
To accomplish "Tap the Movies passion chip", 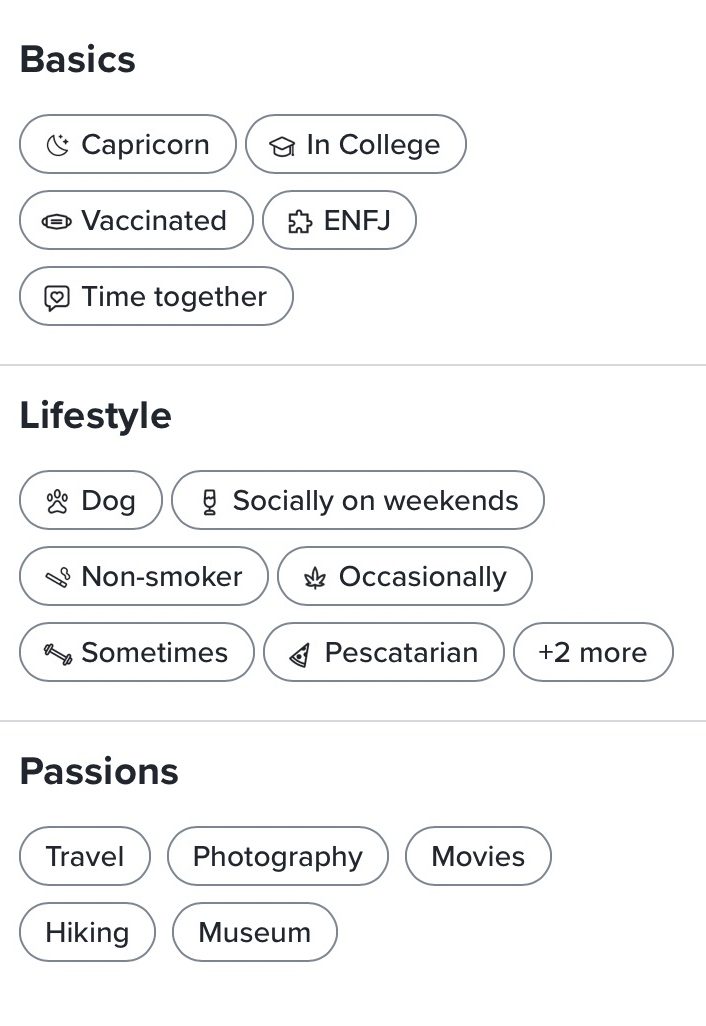I will point(478,857).
